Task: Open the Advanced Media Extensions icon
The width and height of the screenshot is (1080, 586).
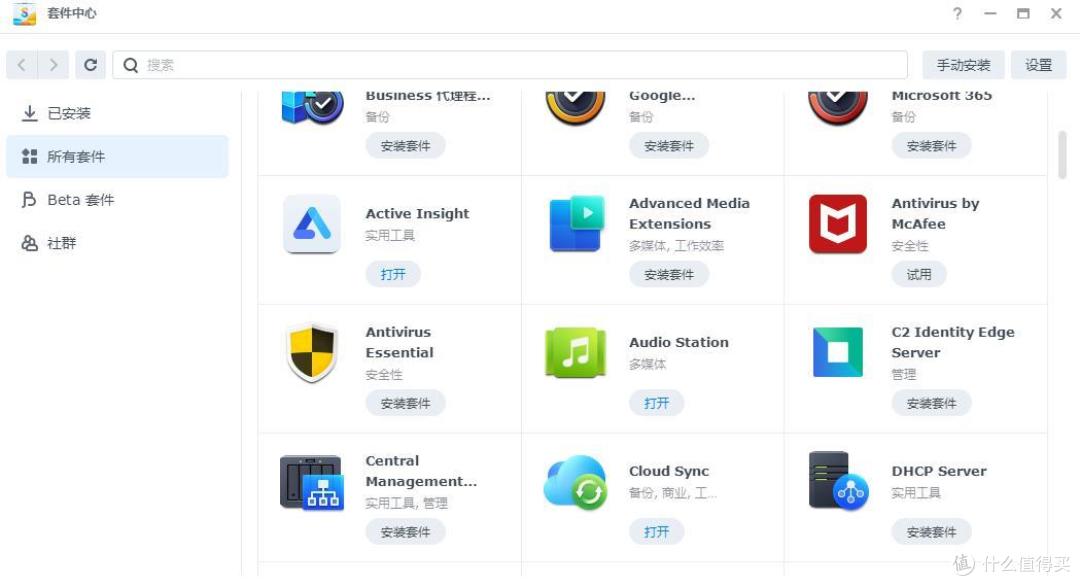Action: point(576,224)
